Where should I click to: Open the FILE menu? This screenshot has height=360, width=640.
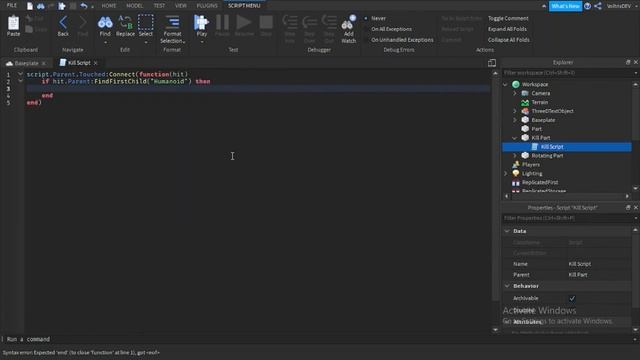(x=12, y=6)
